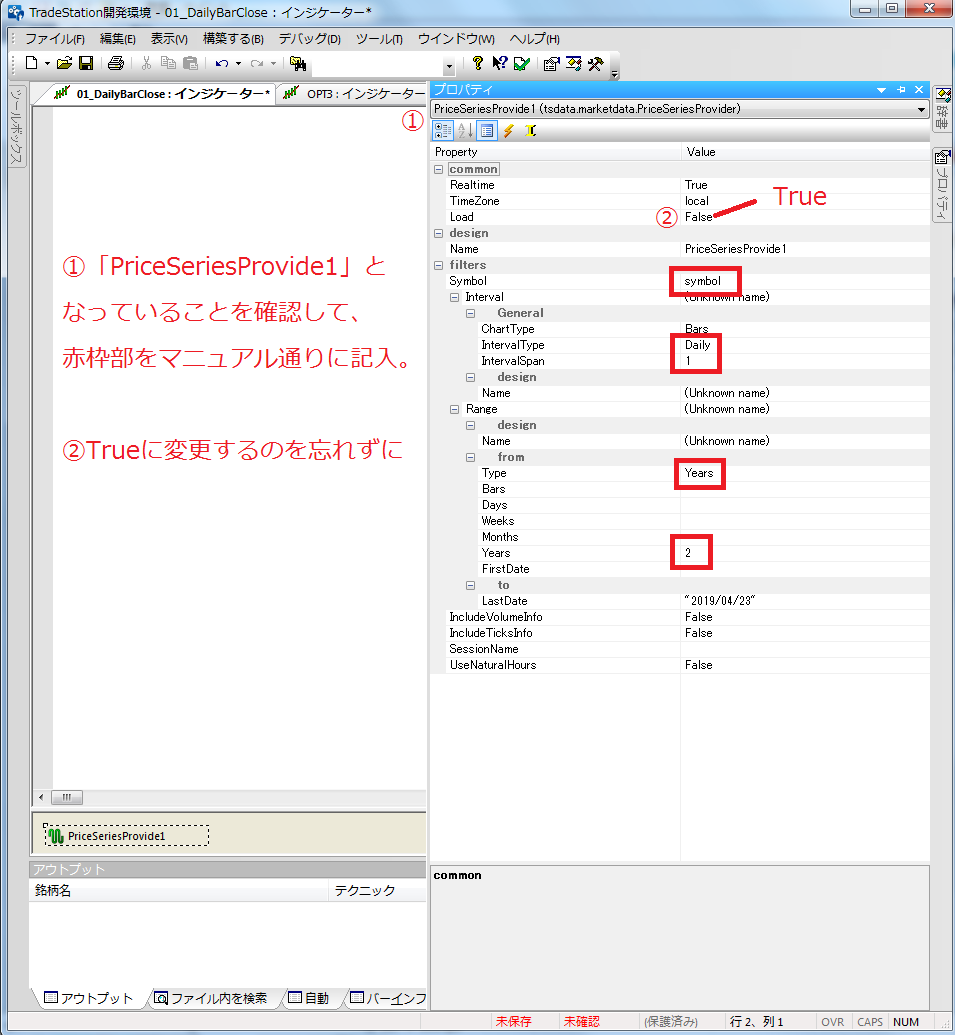Collapse the common category
The image size is (955, 1035).
[438, 170]
